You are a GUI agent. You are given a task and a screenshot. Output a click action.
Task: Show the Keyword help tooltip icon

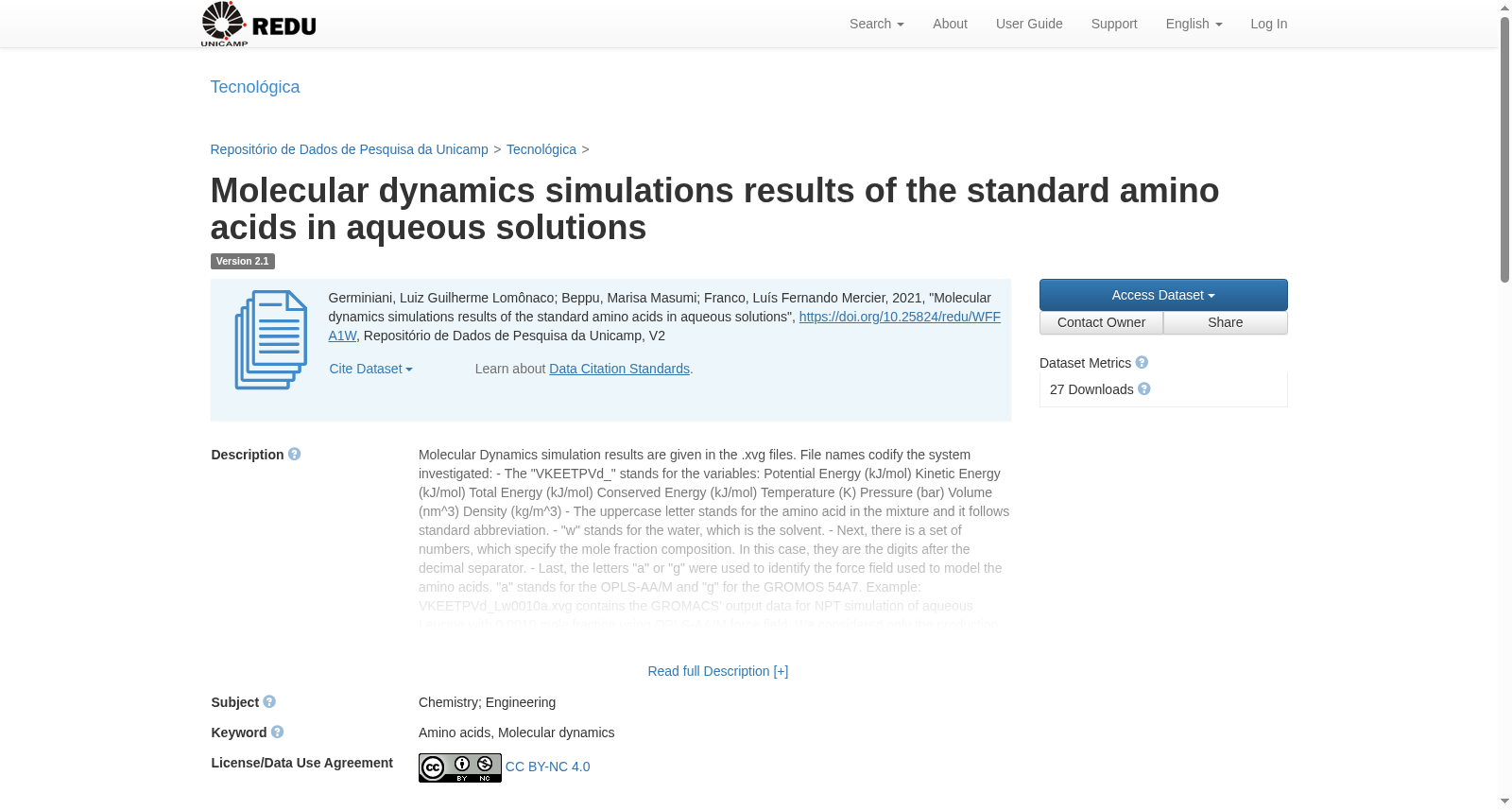(x=277, y=732)
